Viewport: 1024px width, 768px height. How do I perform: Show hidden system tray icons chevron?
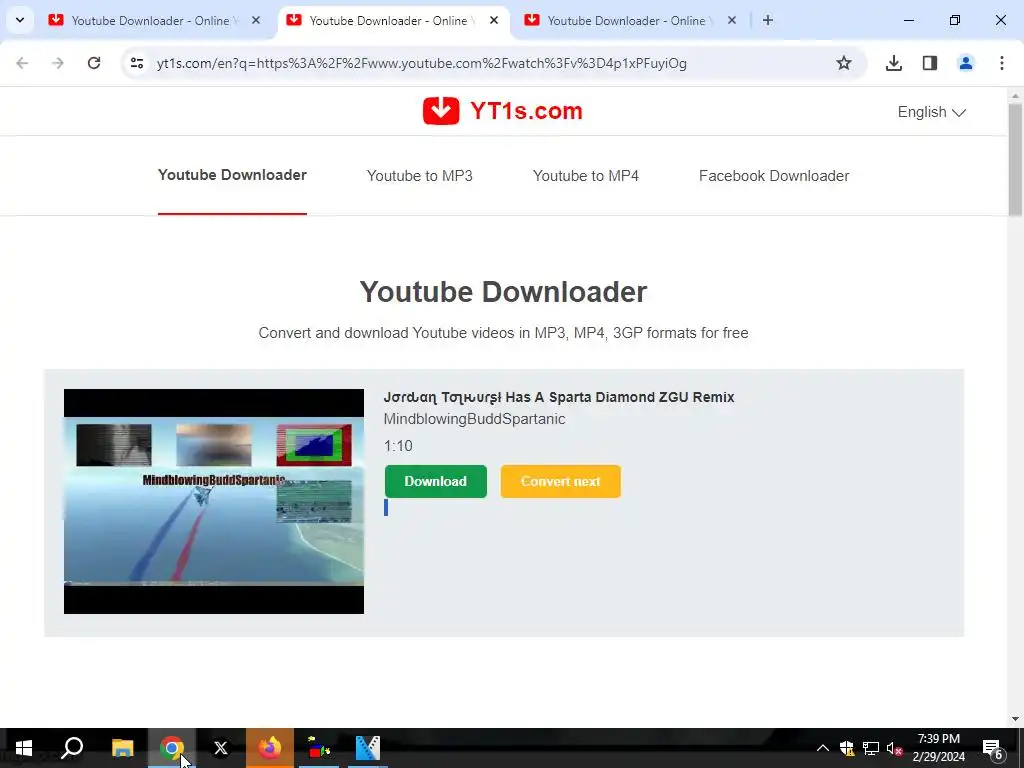tap(822, 748)
